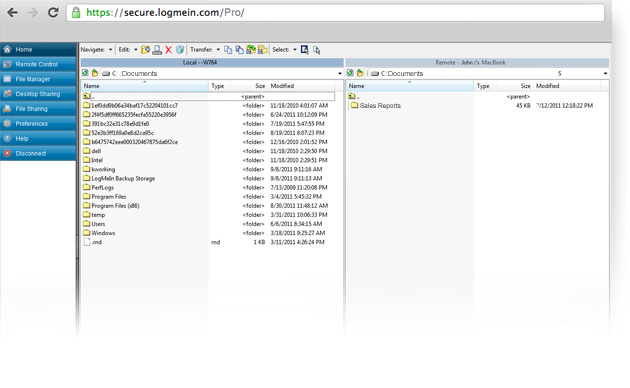The image size is (630, 388).
Task: Sort local files by Type column
Action: click(220, 86)
